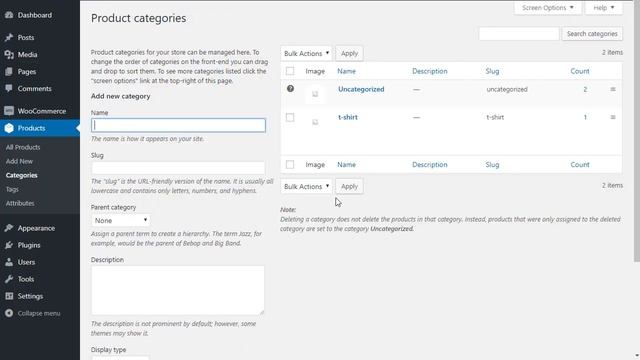Viewport: 640px width, 360px height.
Task: Click into the Description textarea
Action: tap(178, 290)
